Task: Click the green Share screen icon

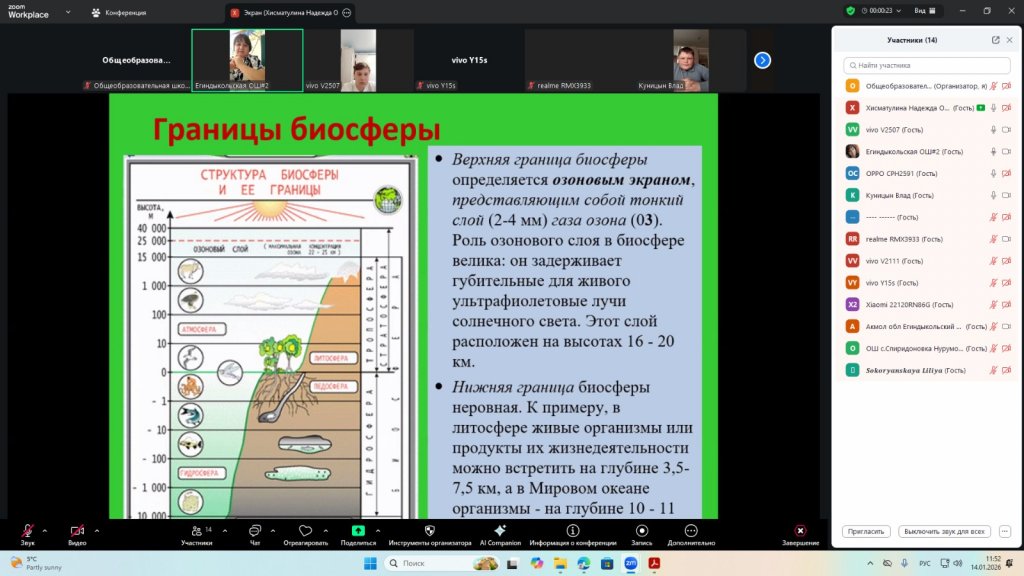Action: click(358, 530)
